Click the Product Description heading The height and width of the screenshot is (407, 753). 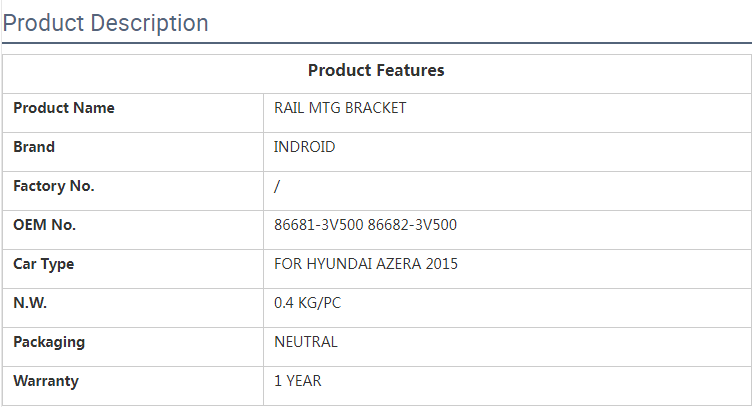pyautogui.click(x=106, y=23)
